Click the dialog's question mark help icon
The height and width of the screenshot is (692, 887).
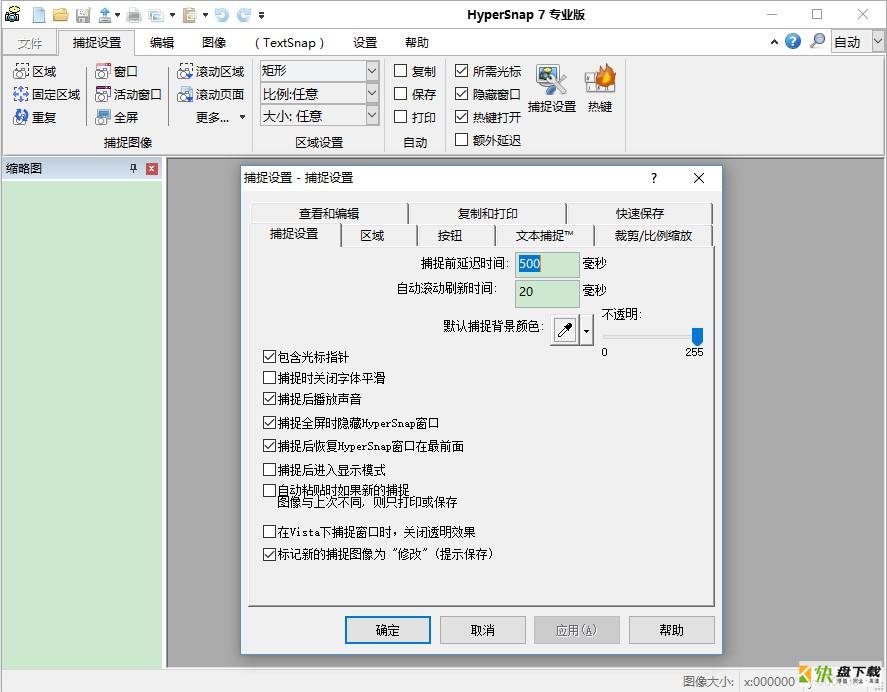pyautogui.click(x=654, y=178)
